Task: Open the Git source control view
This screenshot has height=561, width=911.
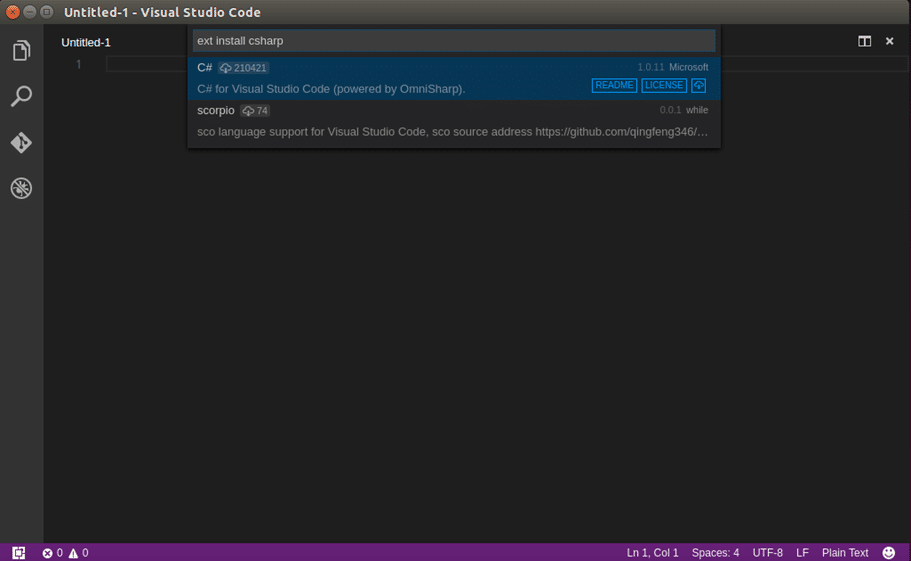Action: (x=21, y=142)
